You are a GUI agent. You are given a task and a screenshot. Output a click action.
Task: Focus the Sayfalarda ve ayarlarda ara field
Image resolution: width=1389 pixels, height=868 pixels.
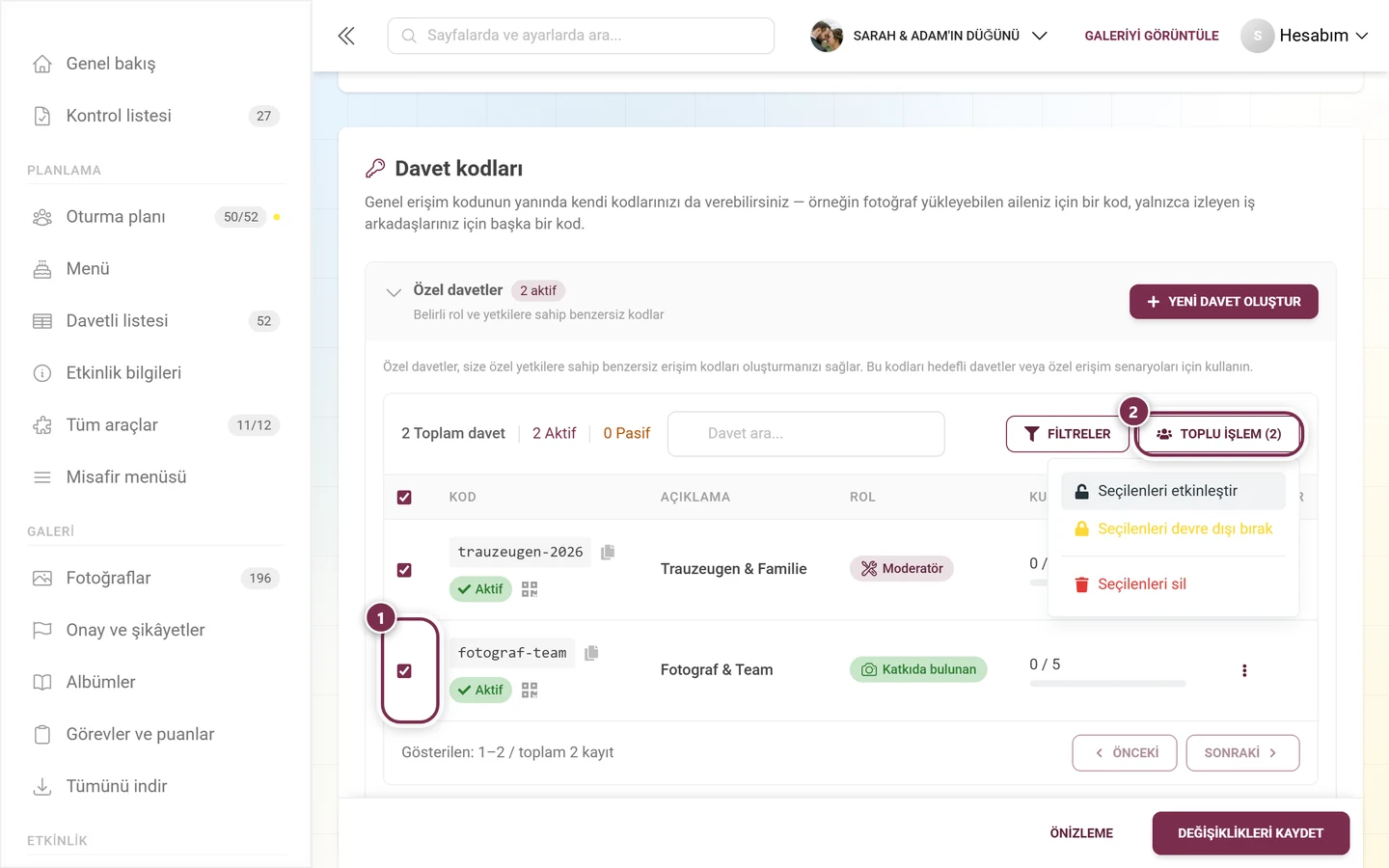581,36
